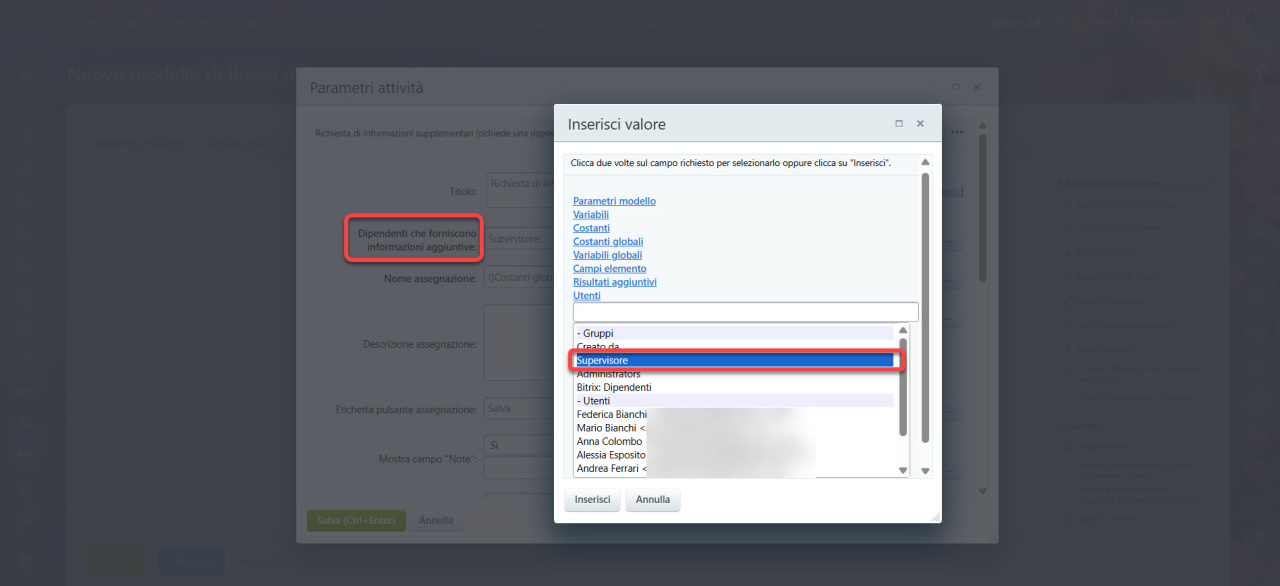This screenshot has width=1280, height=586.
Task: Click the Nome assegnazione field
Action: [519, 278]
